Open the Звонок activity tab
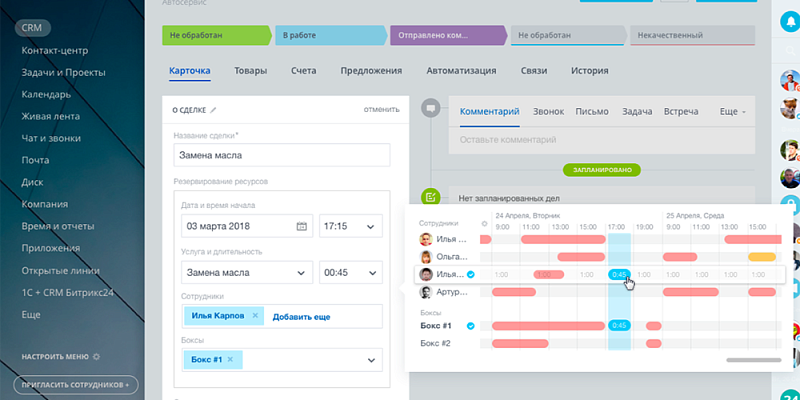This screenshot has width=800, height=400. [x=548, y=112]
